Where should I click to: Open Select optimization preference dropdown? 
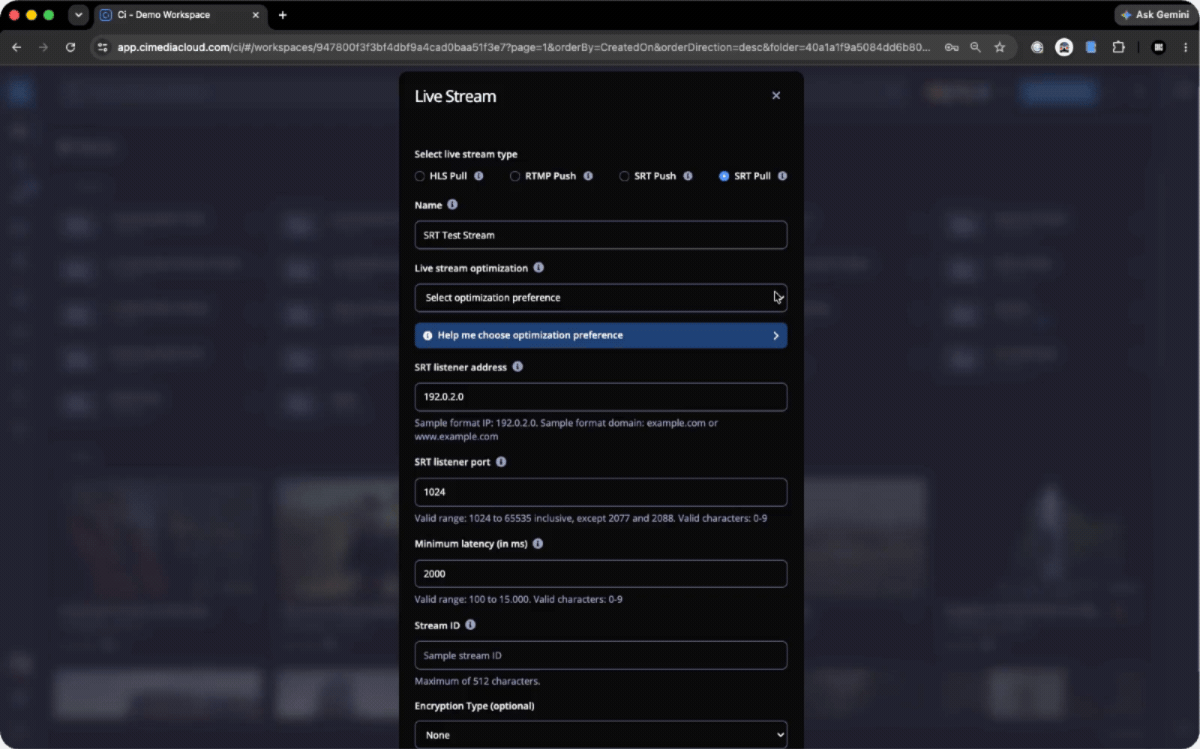(x=601, y=298)
